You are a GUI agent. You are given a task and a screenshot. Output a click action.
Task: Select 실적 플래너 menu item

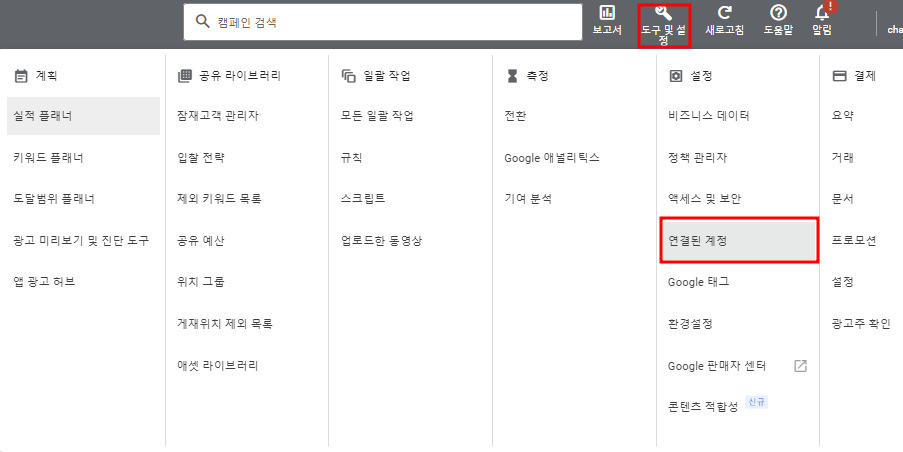(x=43, y=116)
